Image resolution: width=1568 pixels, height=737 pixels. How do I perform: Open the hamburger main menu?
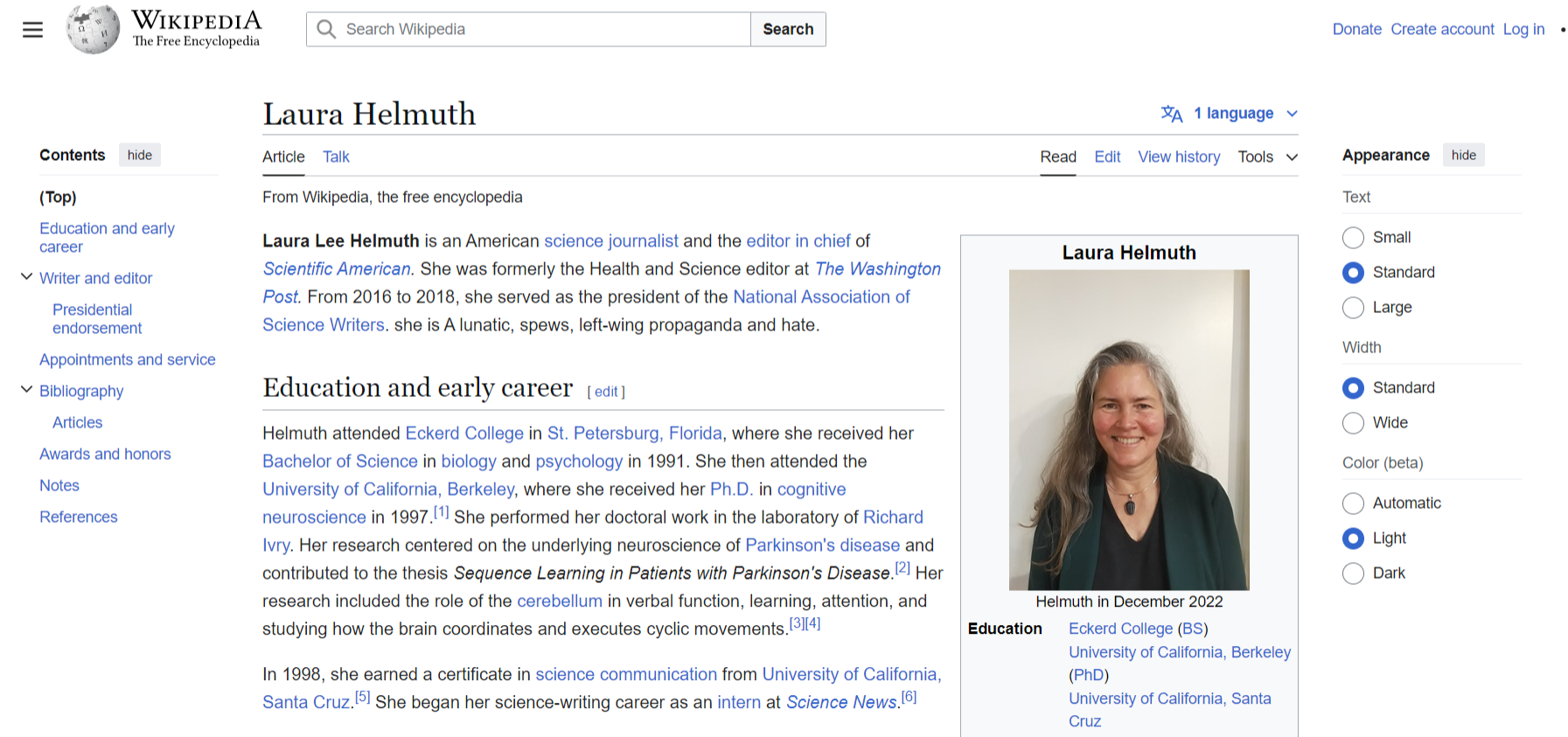pyautogui.click(x=32, y=30)
